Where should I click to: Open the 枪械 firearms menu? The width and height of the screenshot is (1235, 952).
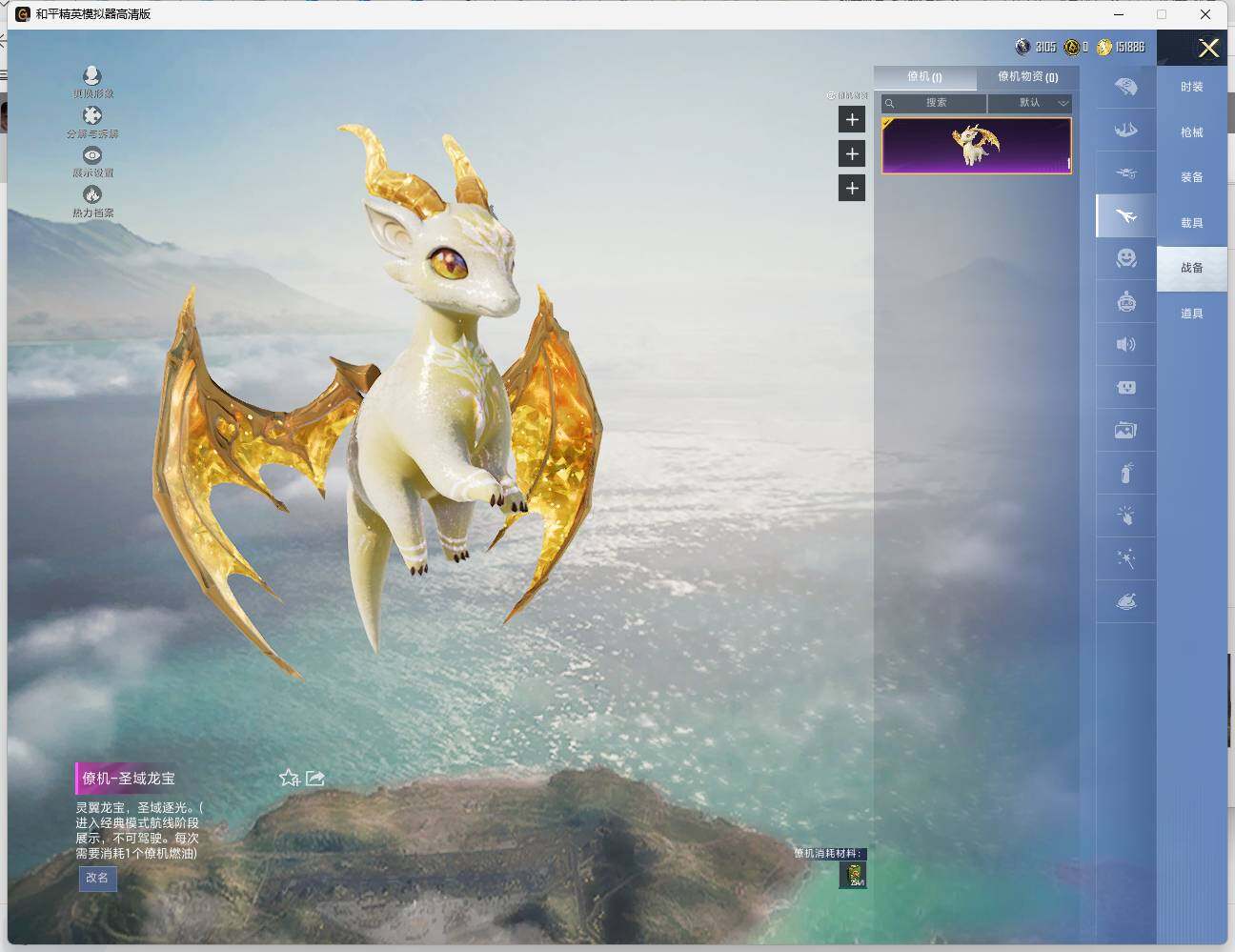(x=1192, y=132)
